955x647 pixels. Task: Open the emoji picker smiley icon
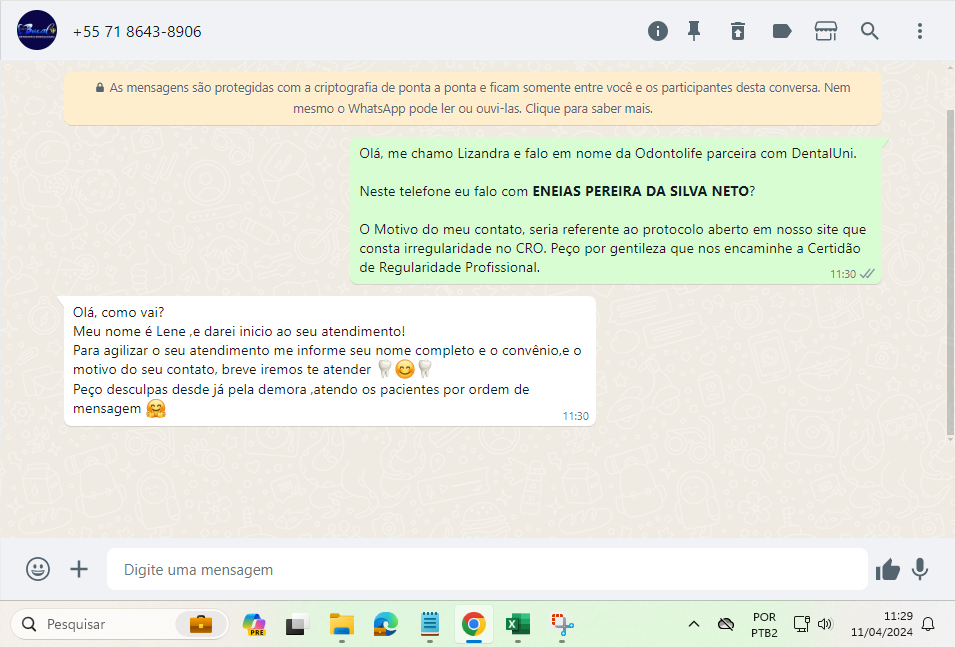pos(38,569)
